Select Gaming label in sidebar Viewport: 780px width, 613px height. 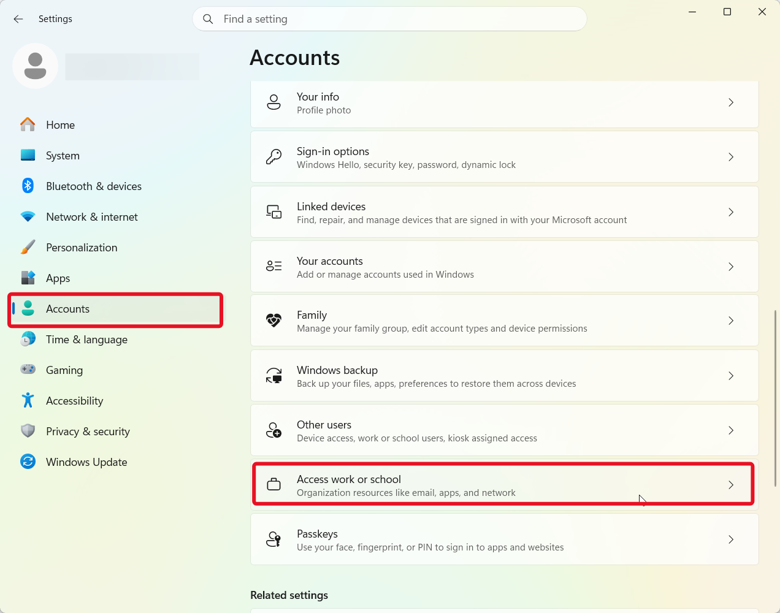click(64, 370)
